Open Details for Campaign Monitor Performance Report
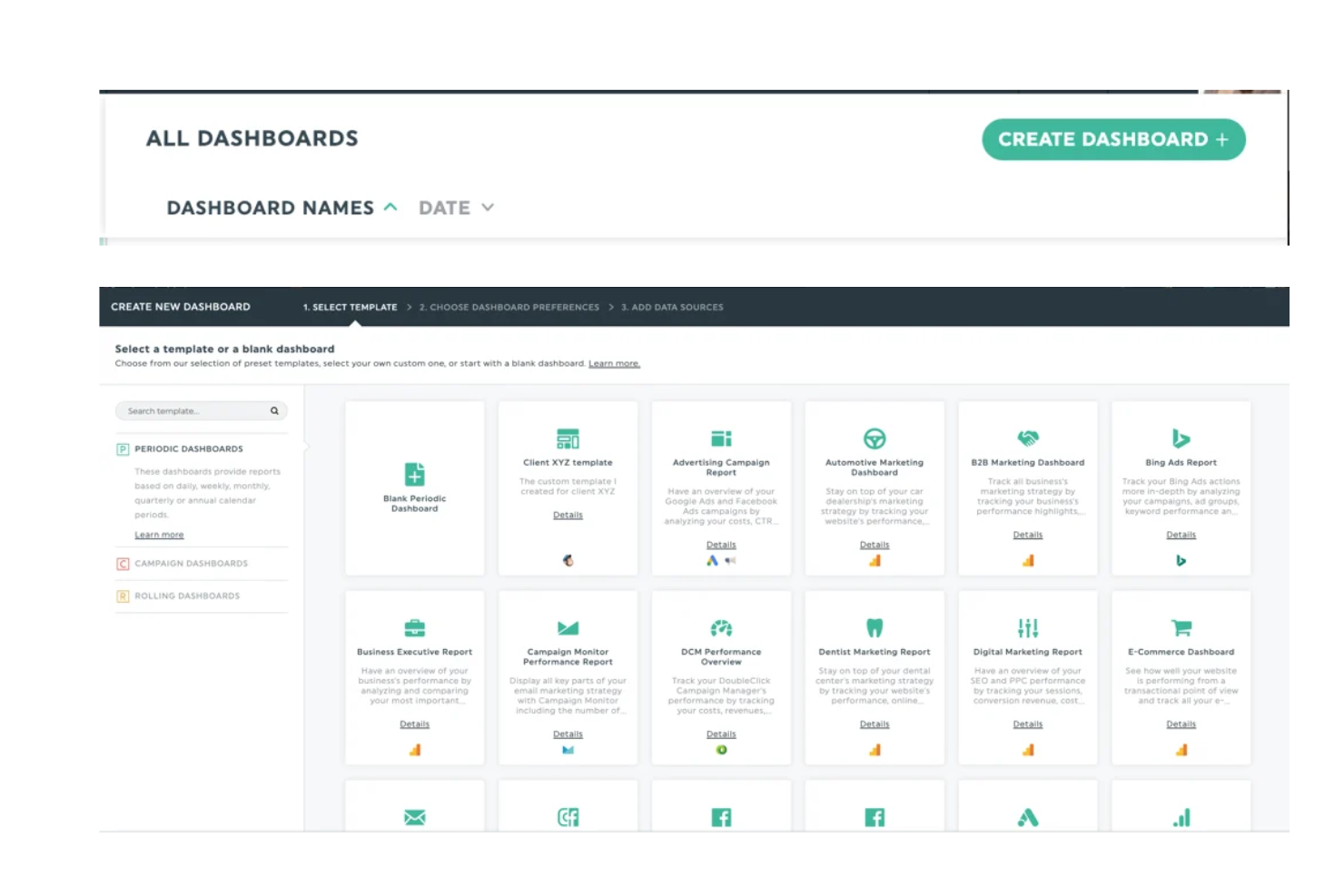The width and height of the screenshot is (1344, 896). point(568,734)
